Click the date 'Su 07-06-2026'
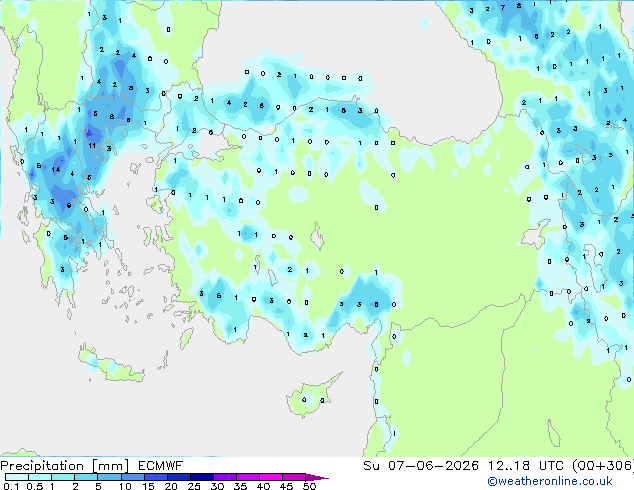The height and width of the screenshot is (490, 634). click(x=421, y=466)
